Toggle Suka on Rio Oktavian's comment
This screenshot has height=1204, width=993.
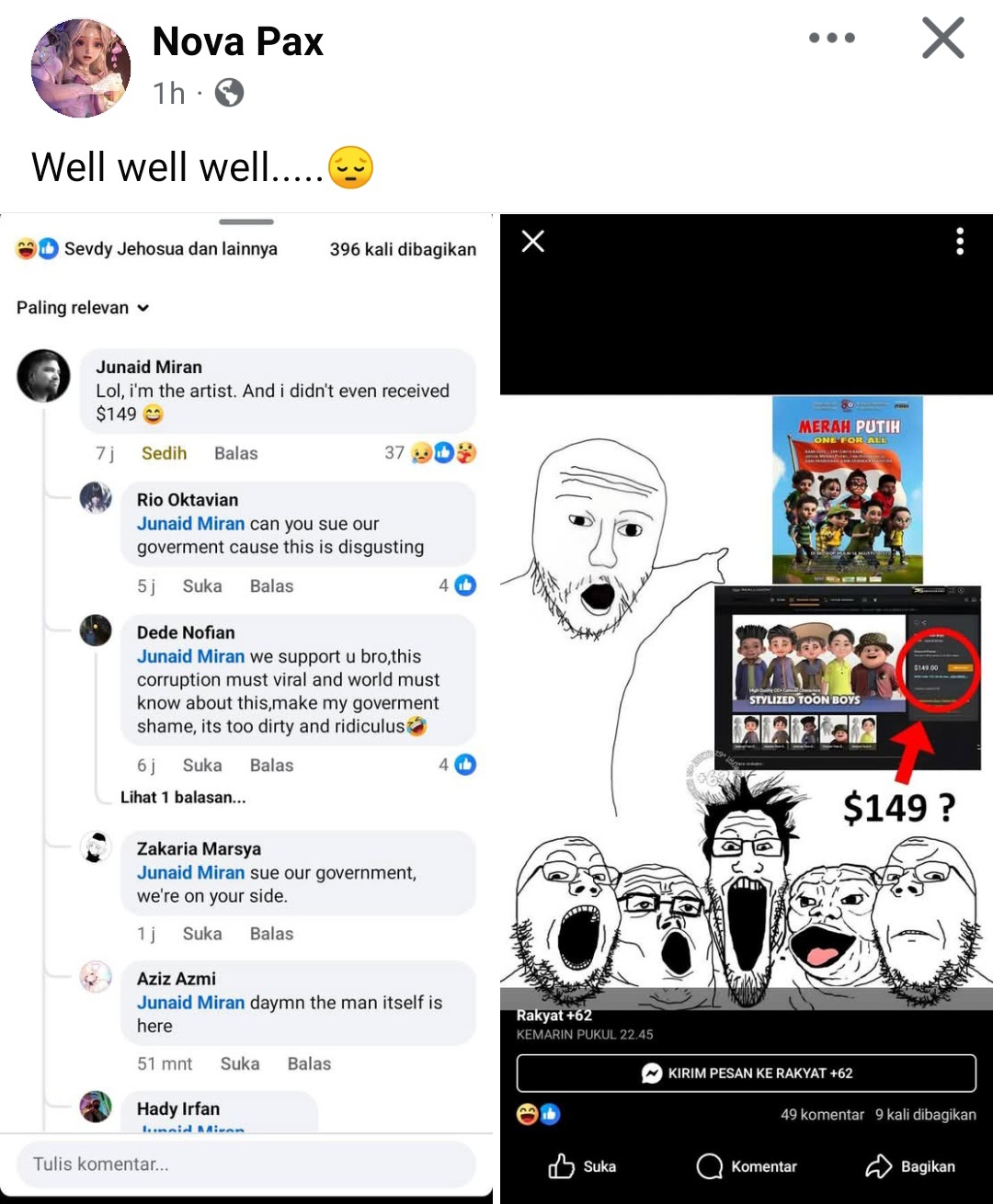click(202, 586)
